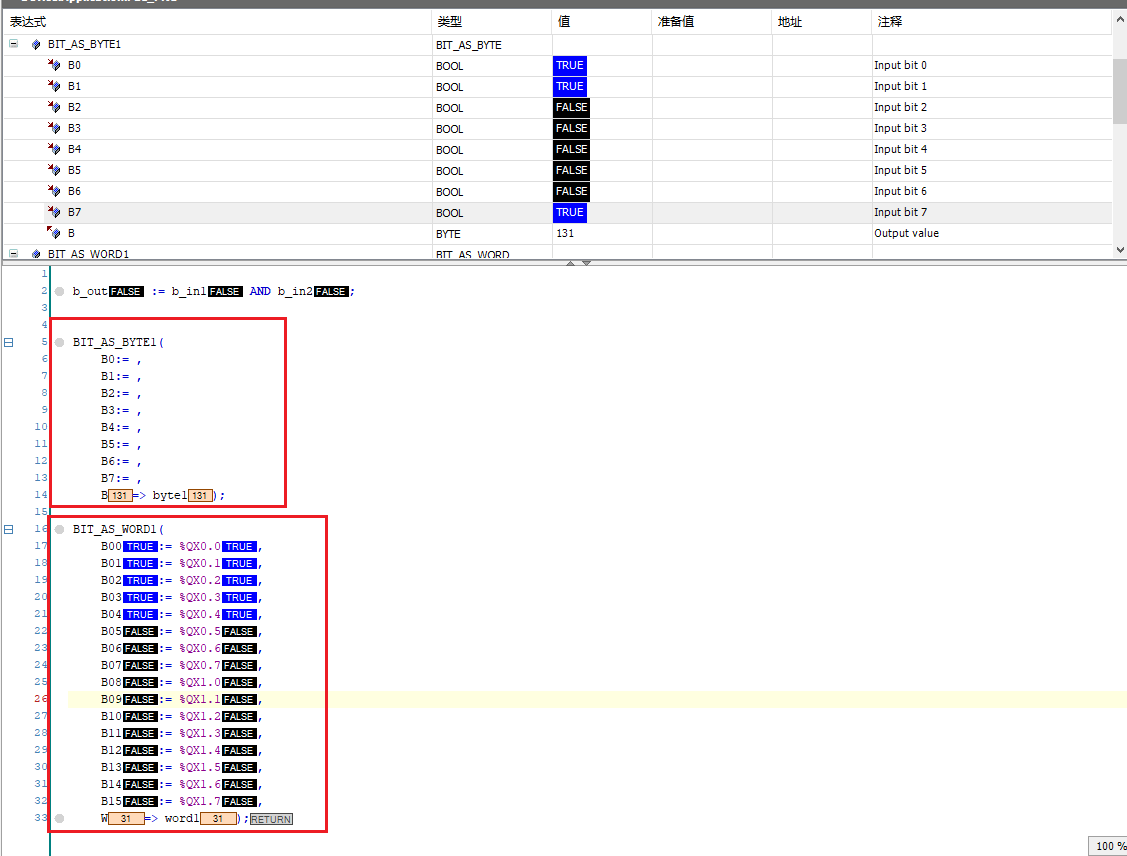The width and height of the screenshot is (1127, 856).
Task: Fold the BIT_AS_WORD1 code block
Action: pos(9,529)
